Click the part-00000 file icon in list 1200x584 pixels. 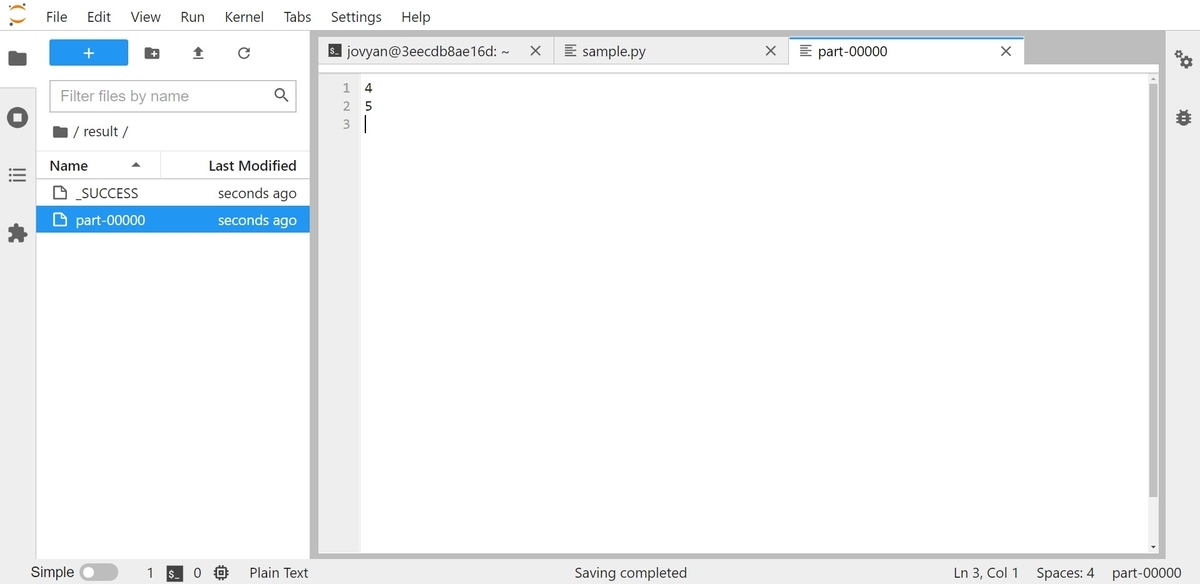(x=60, y=220)
